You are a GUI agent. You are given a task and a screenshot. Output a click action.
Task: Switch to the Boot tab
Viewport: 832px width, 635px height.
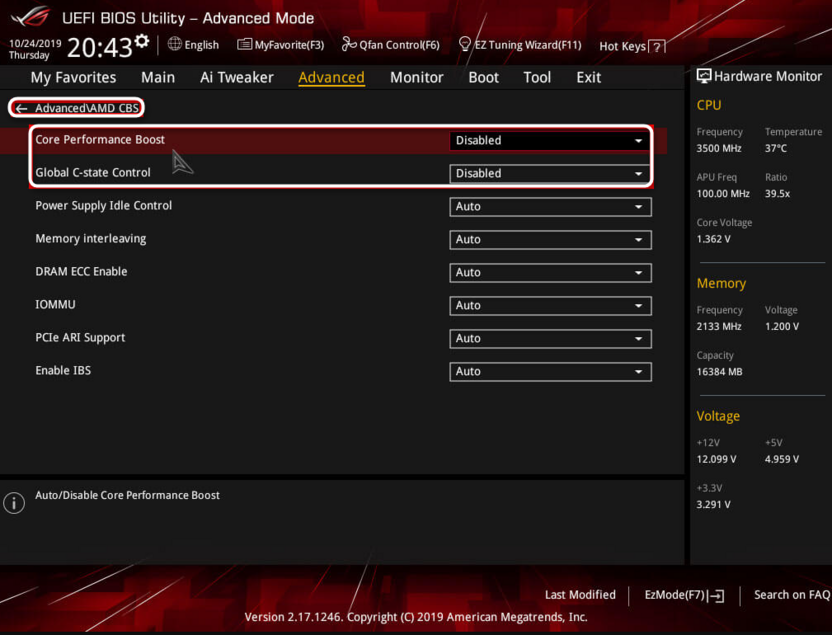tap(483, 77)
